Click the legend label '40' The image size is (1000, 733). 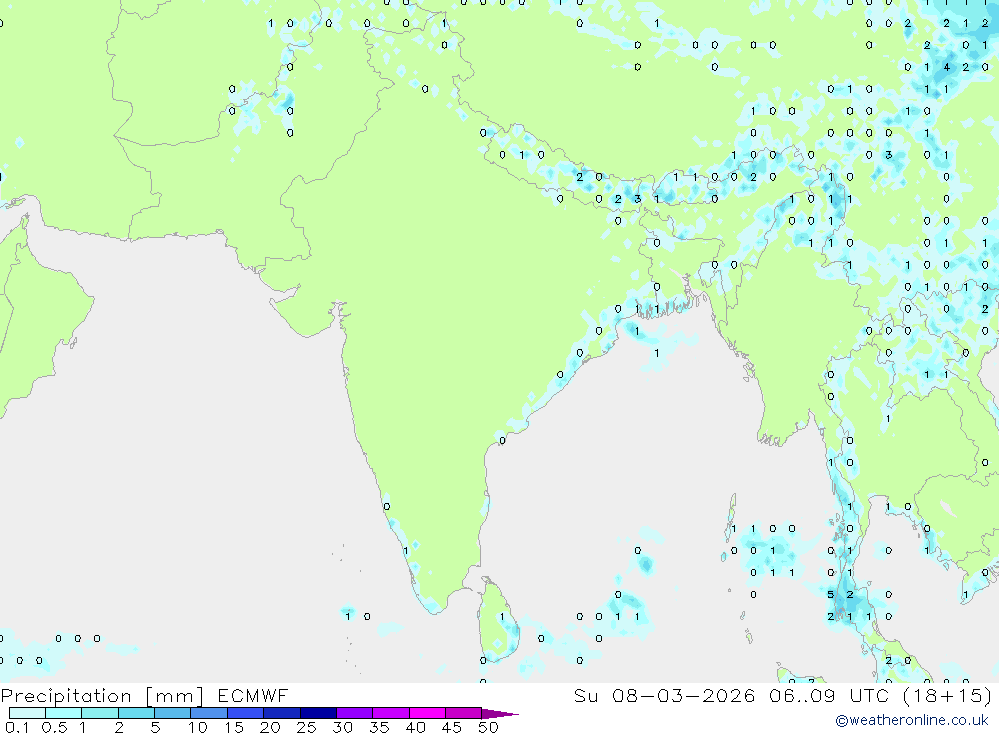click(x=415, y=727)
